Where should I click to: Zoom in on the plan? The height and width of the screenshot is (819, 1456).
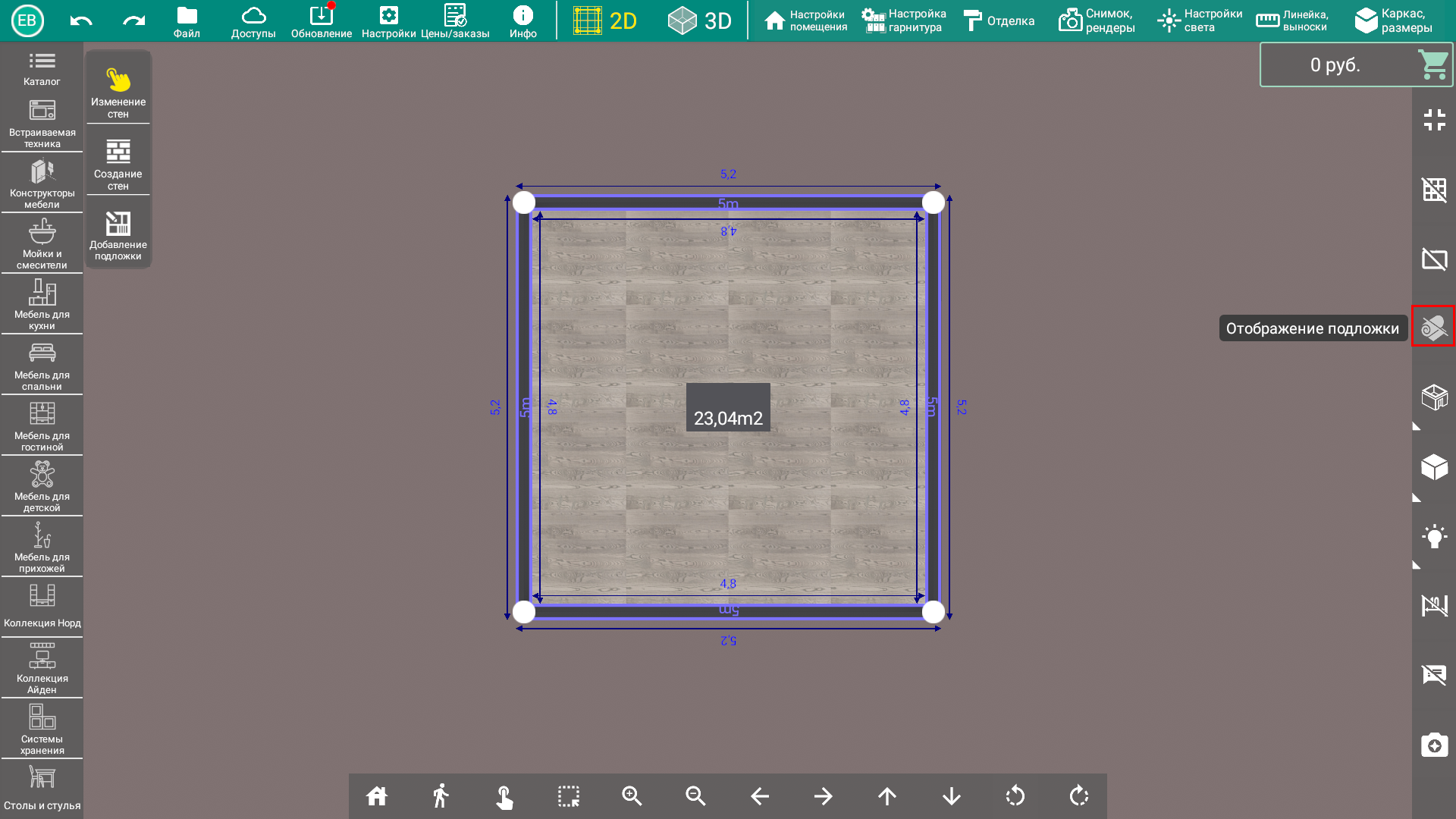tap(632, 796)
